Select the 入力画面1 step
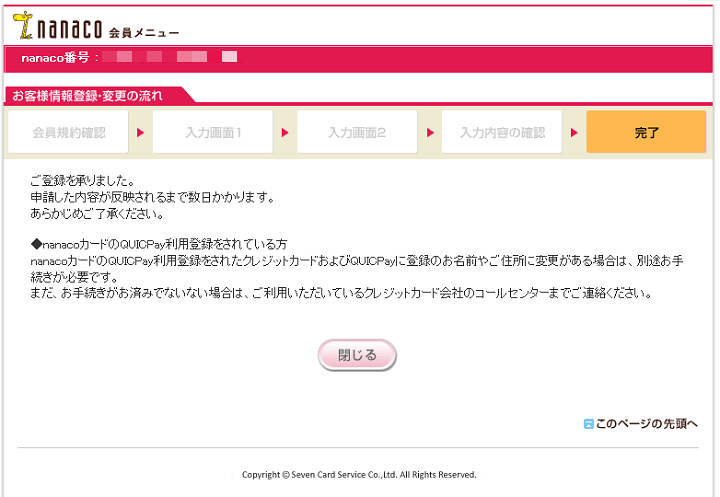 click(x=213, y=132)
